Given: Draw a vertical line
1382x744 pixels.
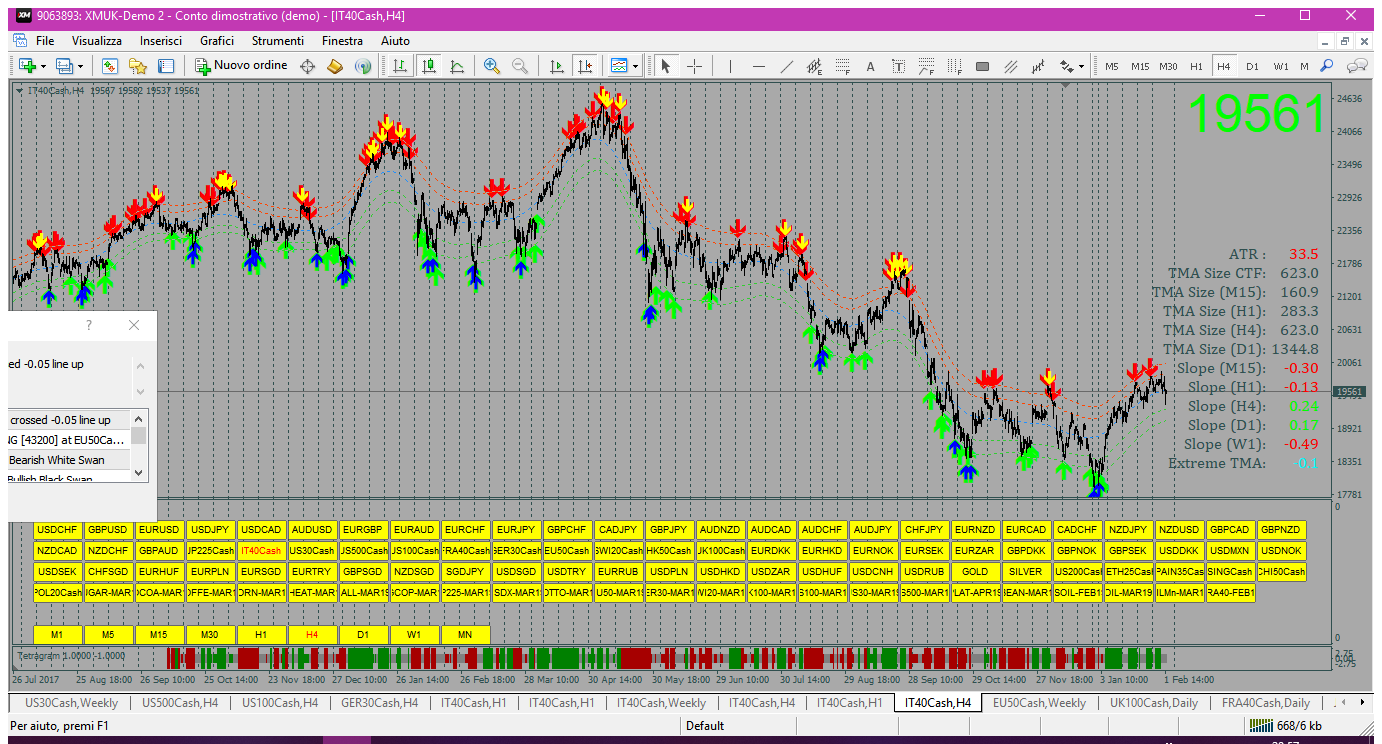Looking at the screenshot, I should pos(731,66).
